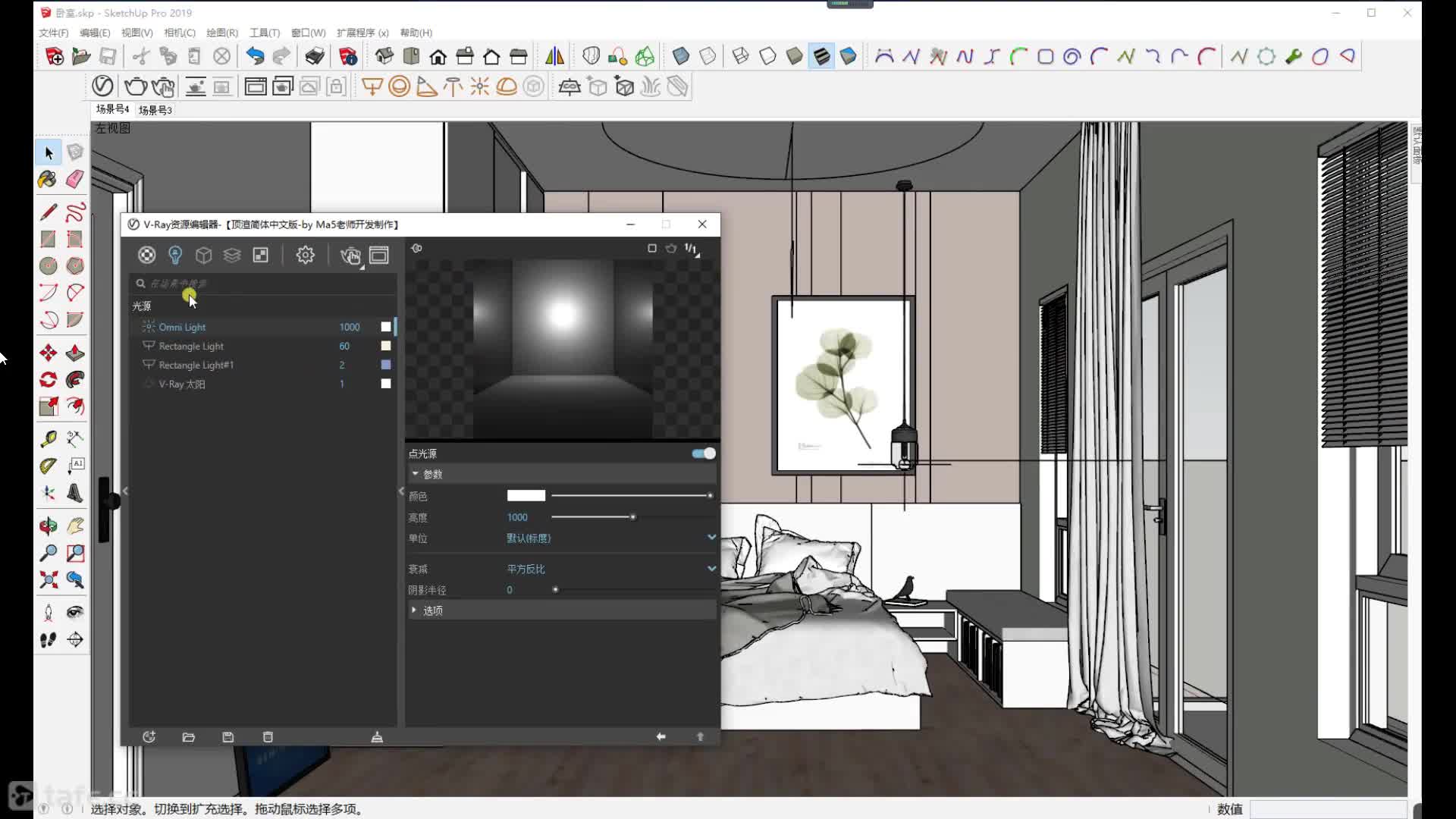
Task: Click the 数值 measurements input box
Action: pyautogui.click(x=1329, y=809)
